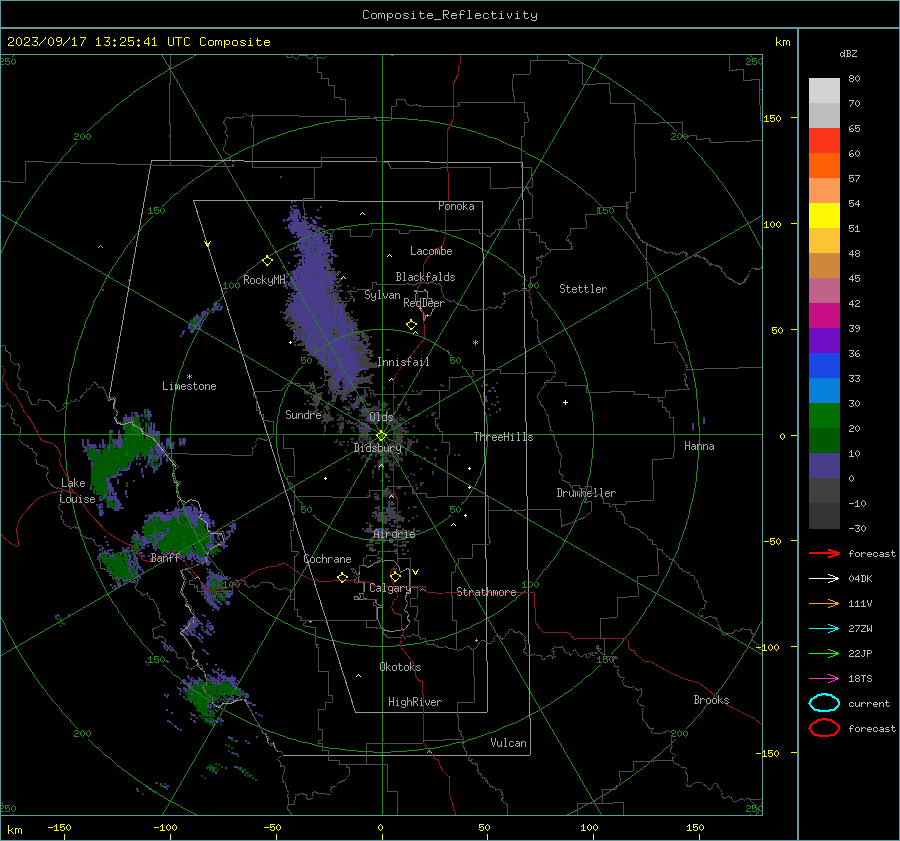Click the Drumheller city label
Screen dimensions: 900x841
point(586,493)
